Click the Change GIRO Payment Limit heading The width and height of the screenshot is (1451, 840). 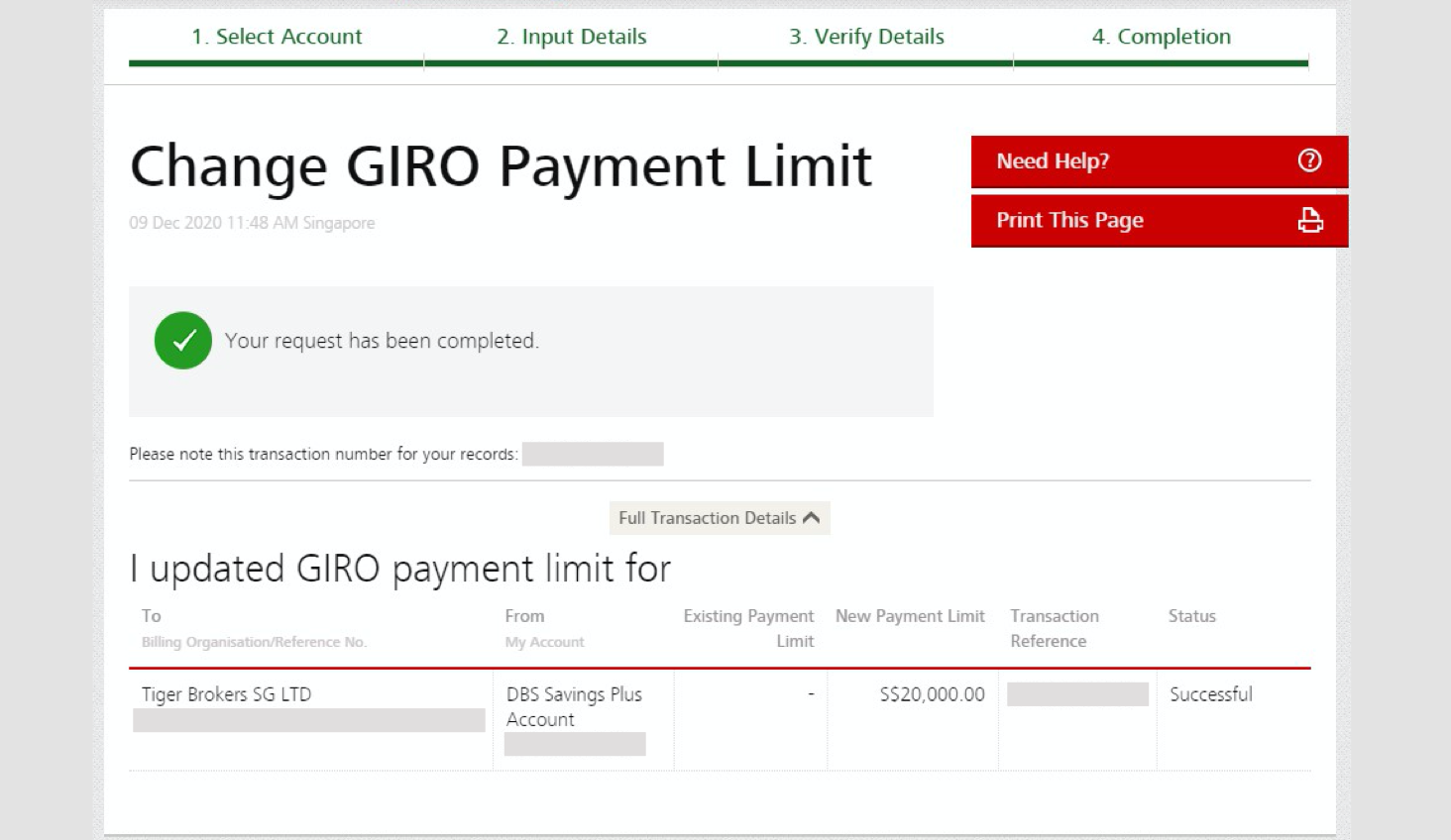pyautogui.click(x=501, y=166)
